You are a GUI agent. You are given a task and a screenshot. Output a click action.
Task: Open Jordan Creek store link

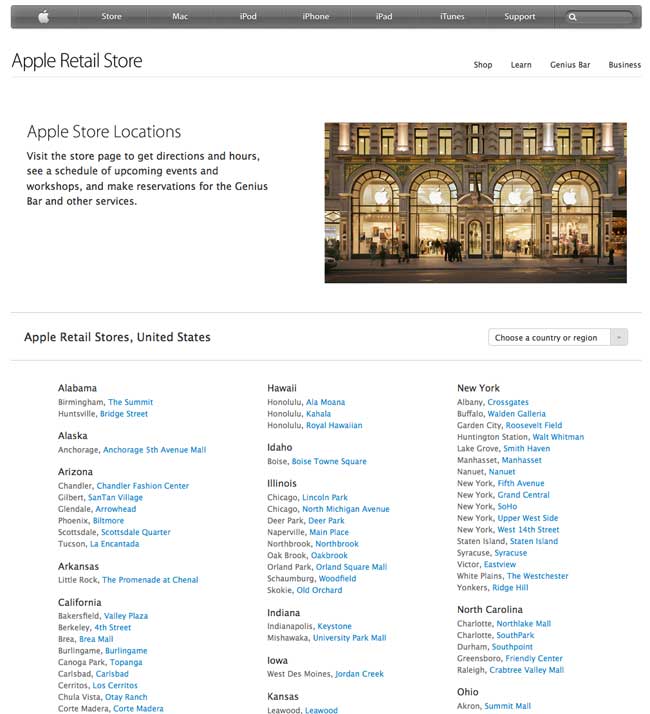359,674
